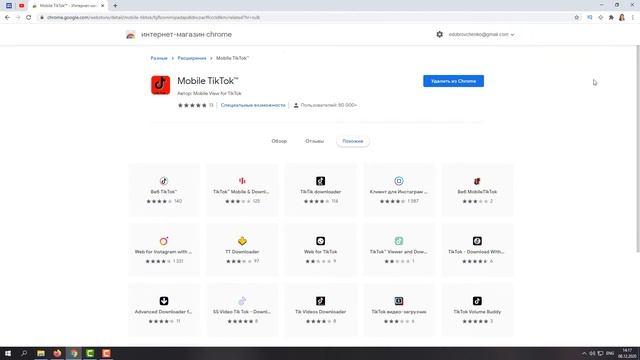Open the TikTok Mobile & Downloader extension icon

point(242,181)
